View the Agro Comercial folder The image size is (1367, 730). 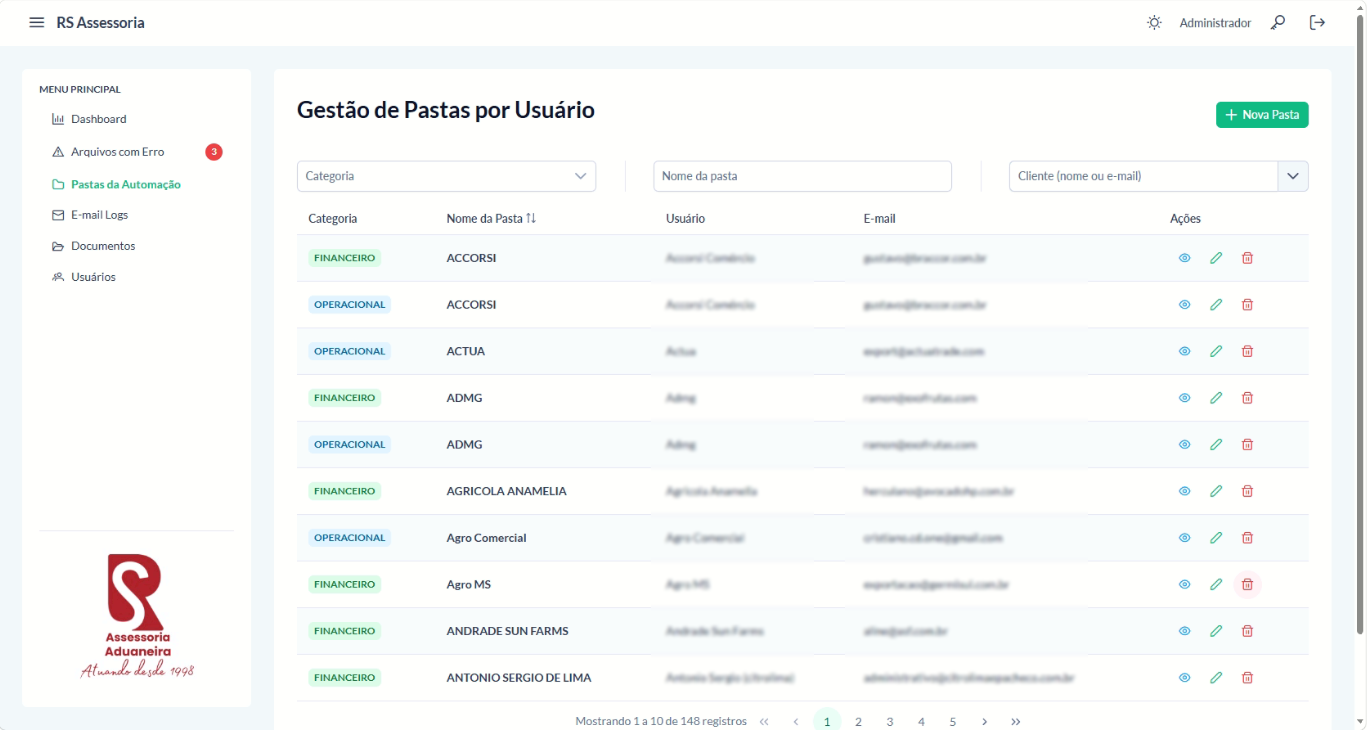click(1184, 538)
